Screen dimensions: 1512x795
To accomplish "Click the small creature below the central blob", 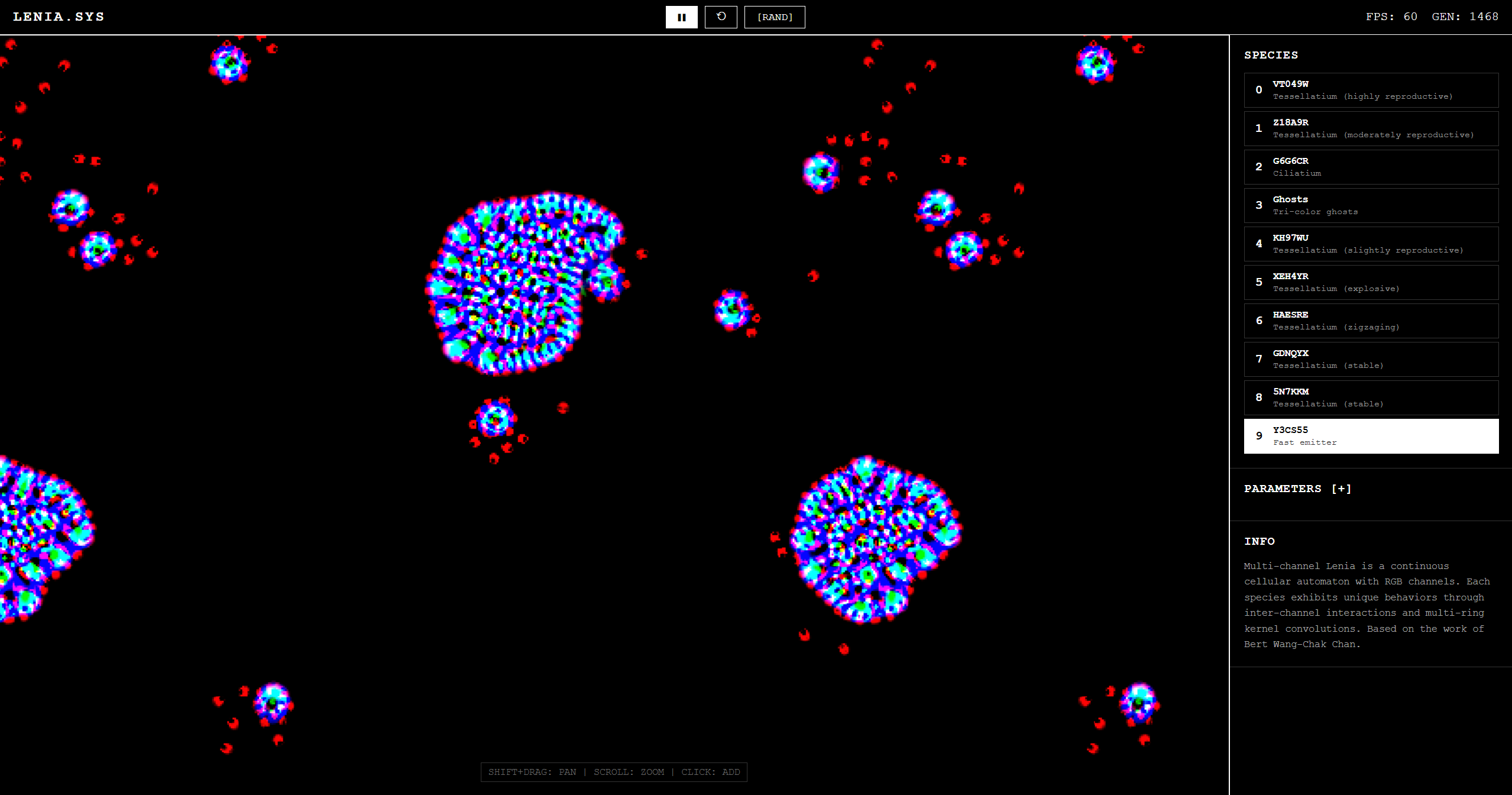I will coord(495,419).
